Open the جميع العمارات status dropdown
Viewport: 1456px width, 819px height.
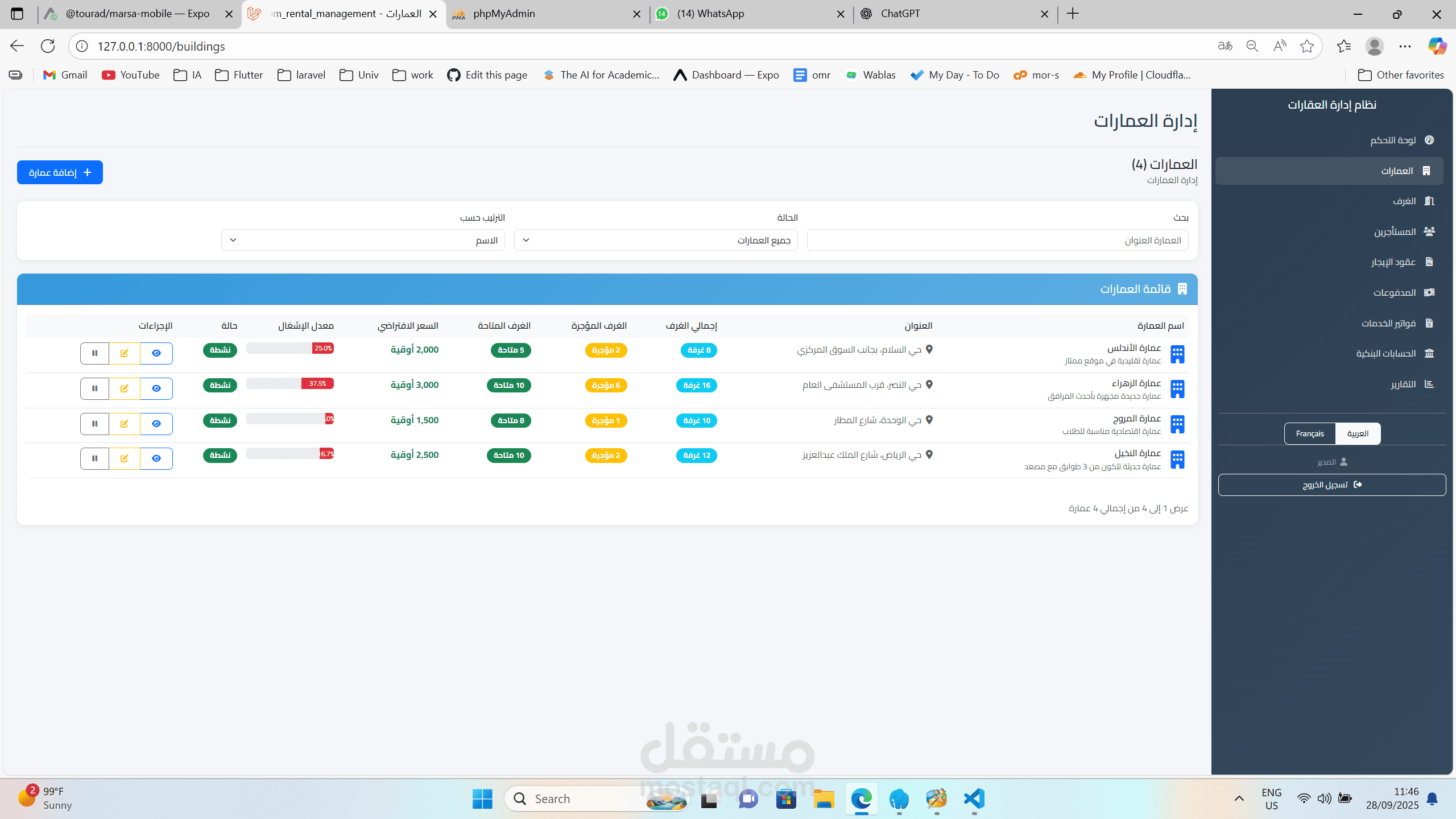tap(655, 240)
